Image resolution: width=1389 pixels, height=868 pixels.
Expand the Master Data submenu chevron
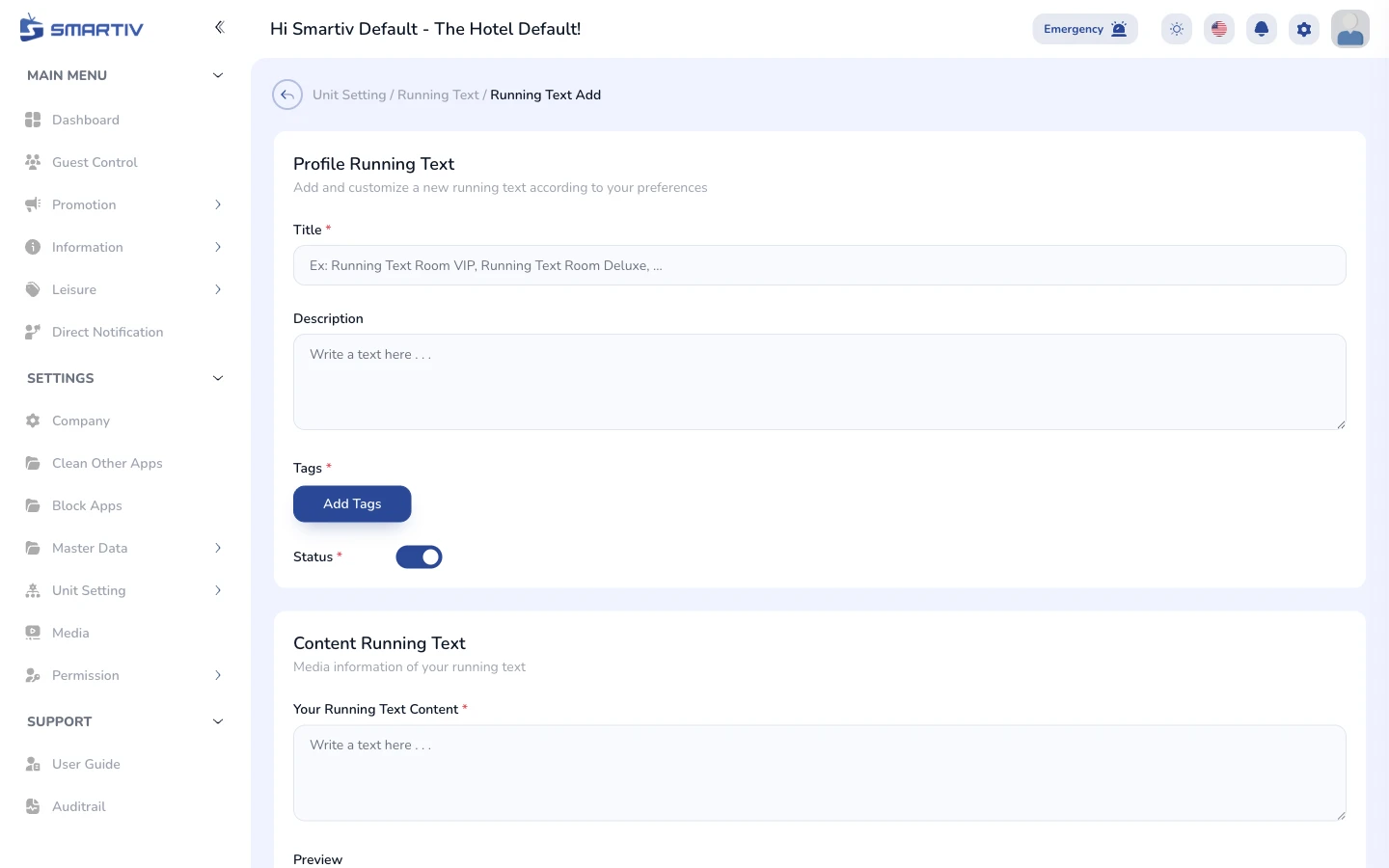coord(218,548)
